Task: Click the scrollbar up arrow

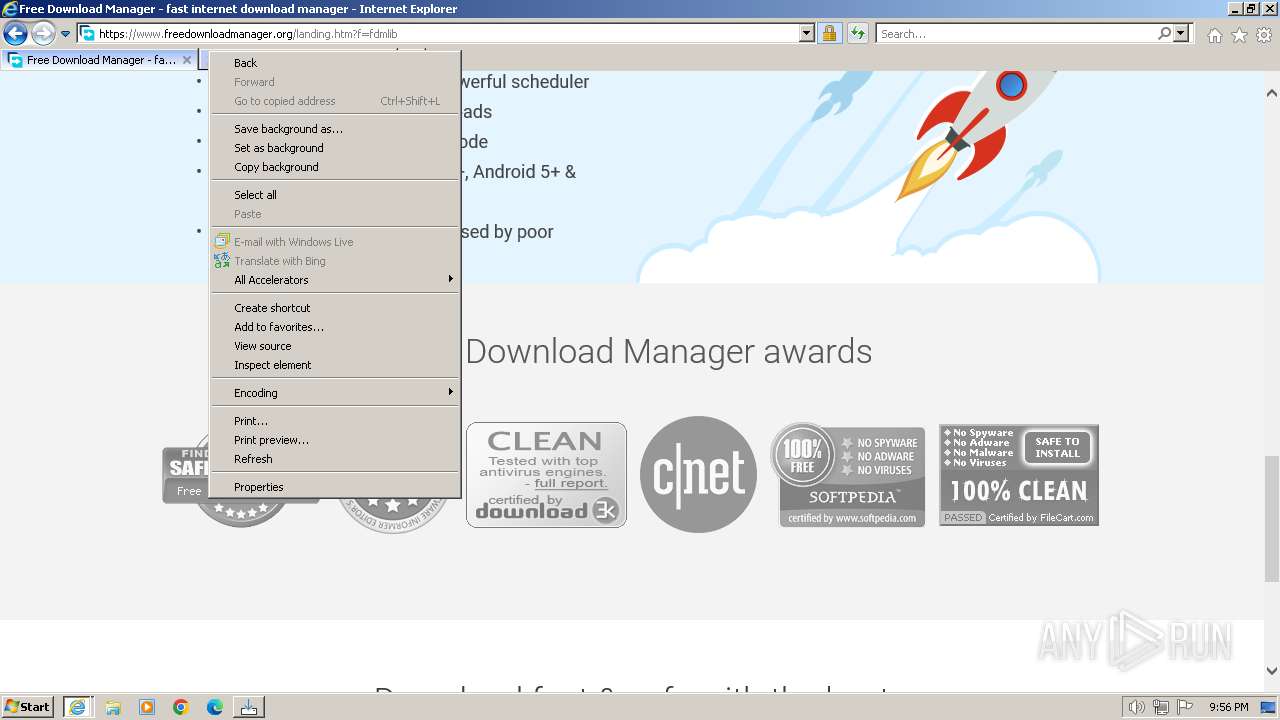Action: [x=1272, y=93]
